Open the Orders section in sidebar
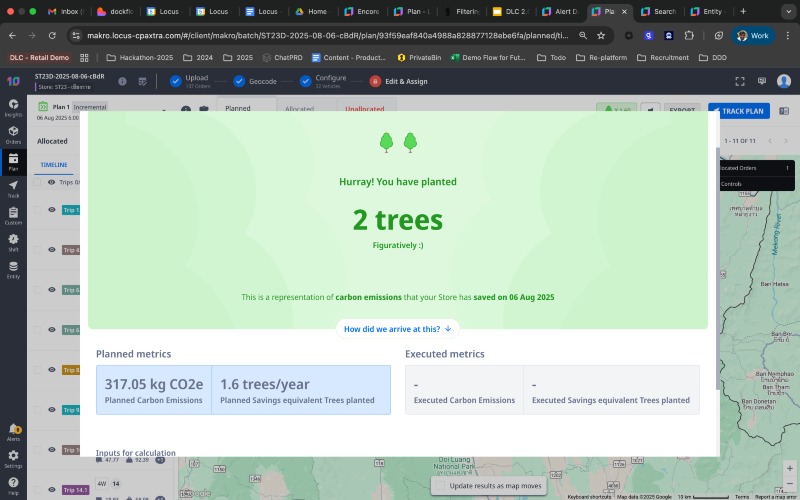 [x=13, y=134]
